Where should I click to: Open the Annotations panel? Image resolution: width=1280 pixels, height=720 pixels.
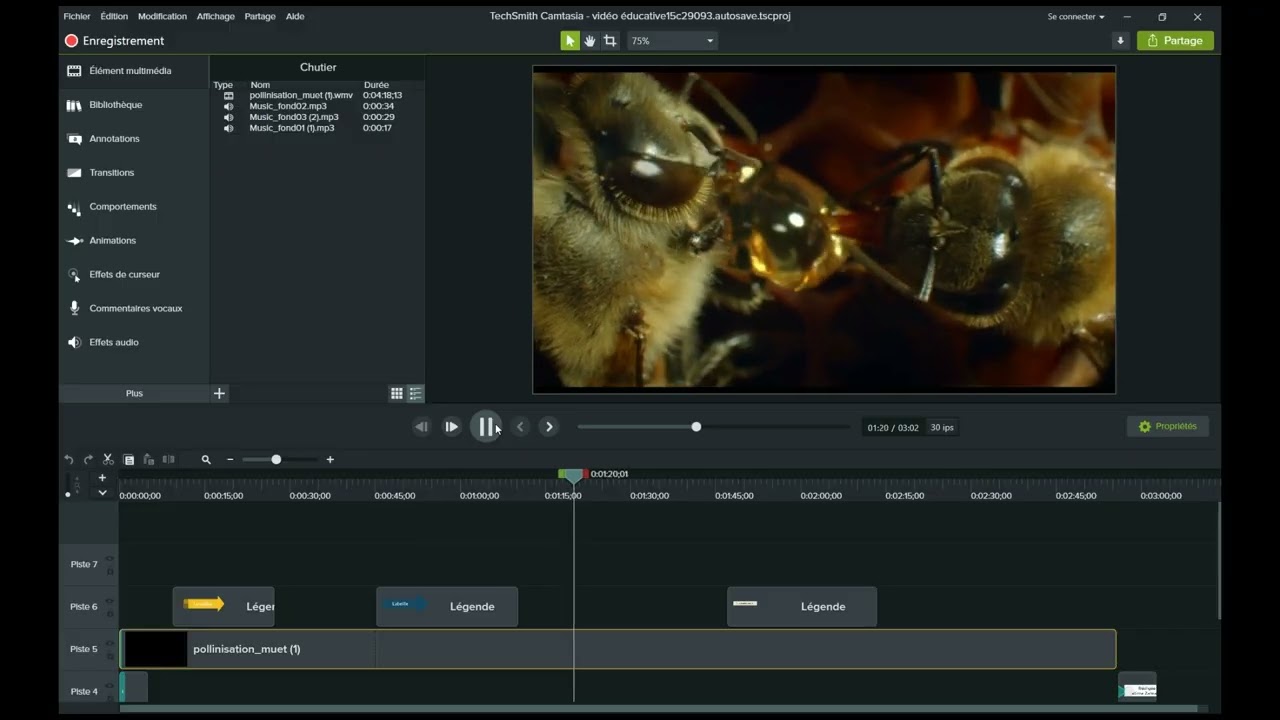114,139
